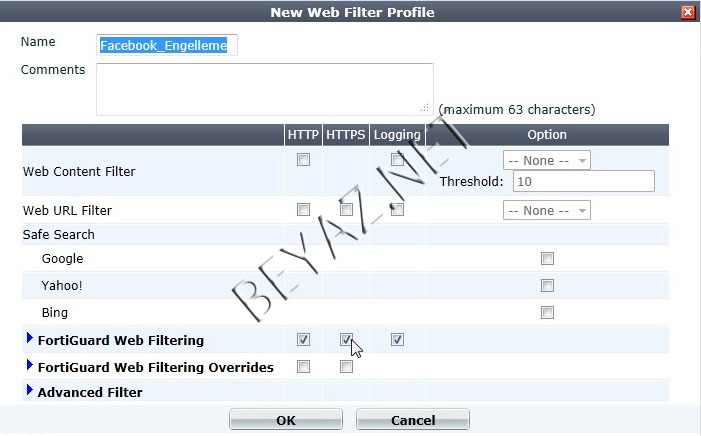The width and height of the screenshot is (701, 436).
Task: Click the Yahoo! label under Safe Search
Action: click(62, 285)
